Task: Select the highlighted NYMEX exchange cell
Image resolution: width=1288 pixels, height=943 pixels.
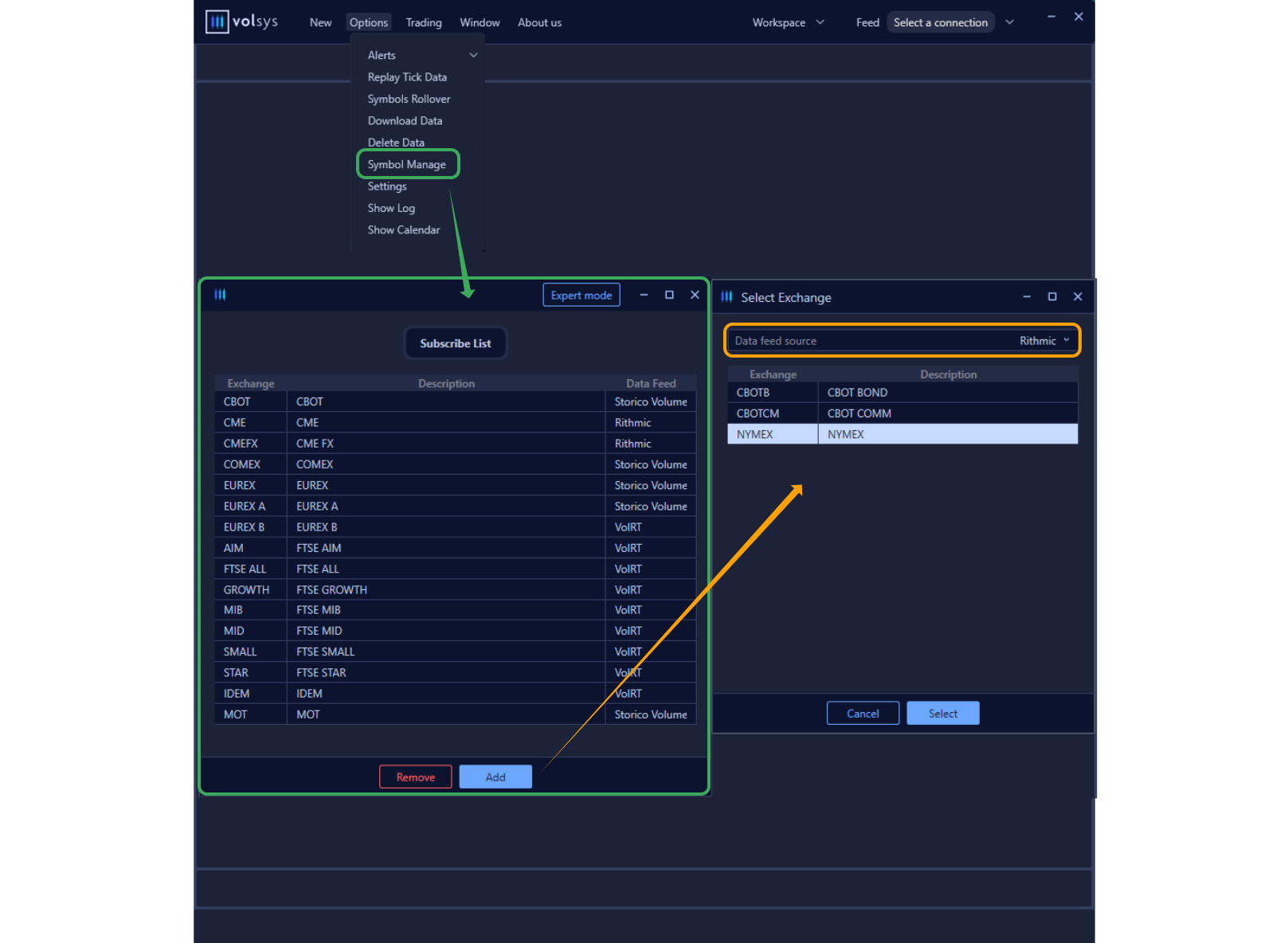Action: [x=773, y=434]
